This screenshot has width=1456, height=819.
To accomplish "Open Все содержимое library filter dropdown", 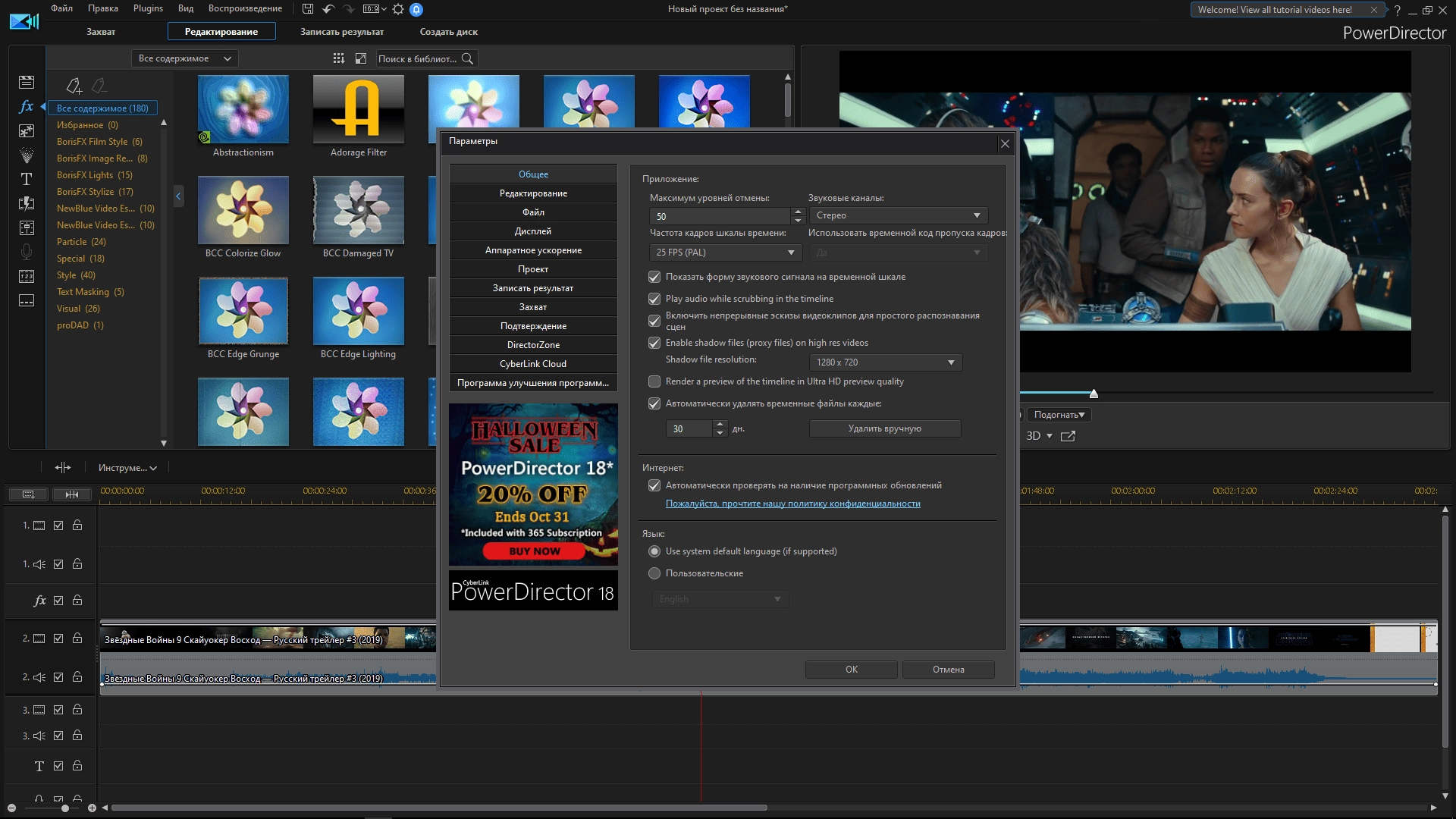I will point(184,58).
